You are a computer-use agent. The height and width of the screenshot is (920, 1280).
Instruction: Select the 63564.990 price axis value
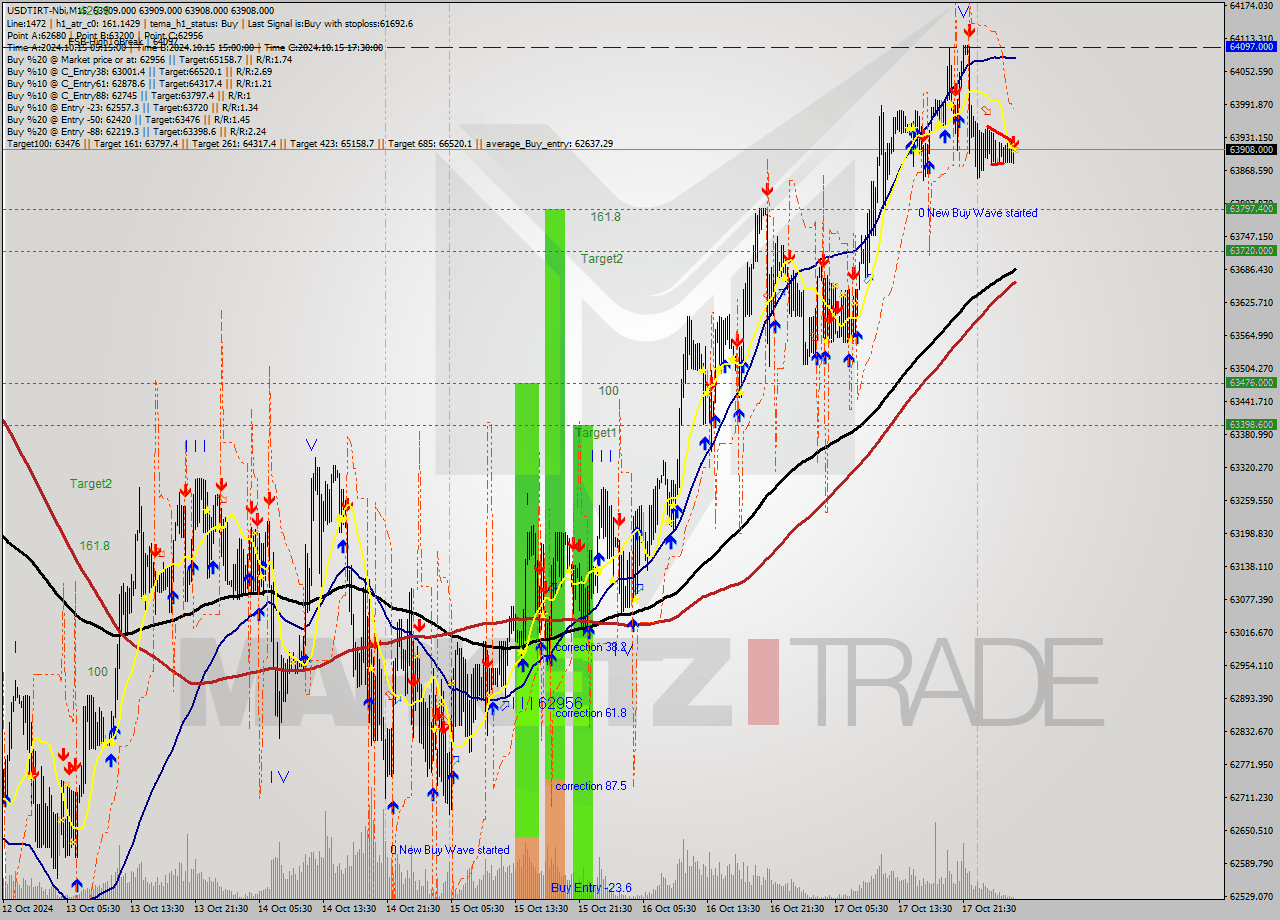(1251, 335)
